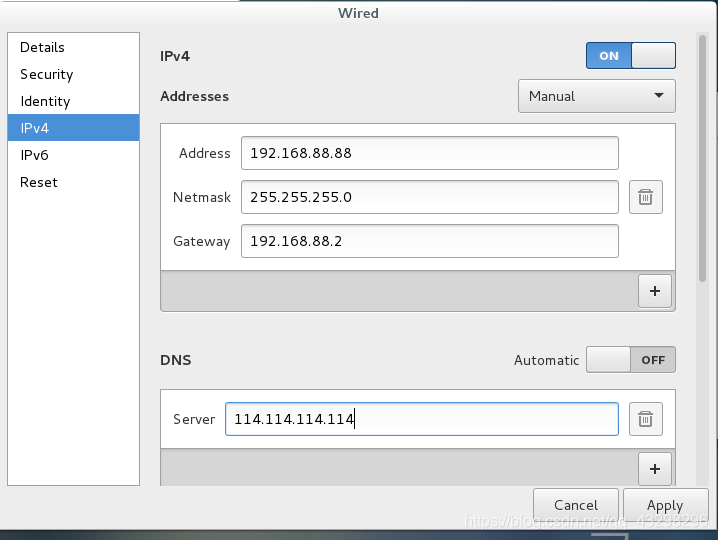Screen dimensions: 718x540
Task: Click the Apply button
Action: 665,505
